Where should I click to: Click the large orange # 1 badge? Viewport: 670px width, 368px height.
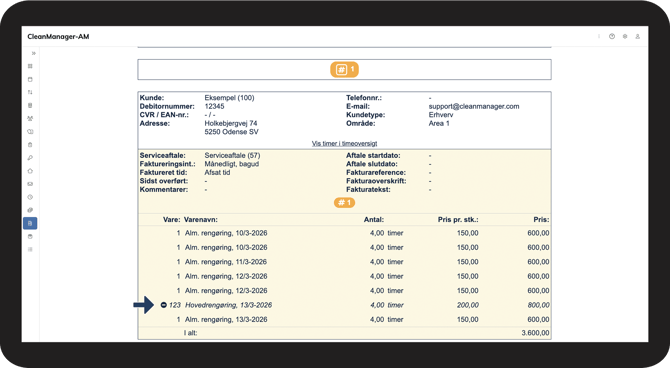(x=344, y=69)
